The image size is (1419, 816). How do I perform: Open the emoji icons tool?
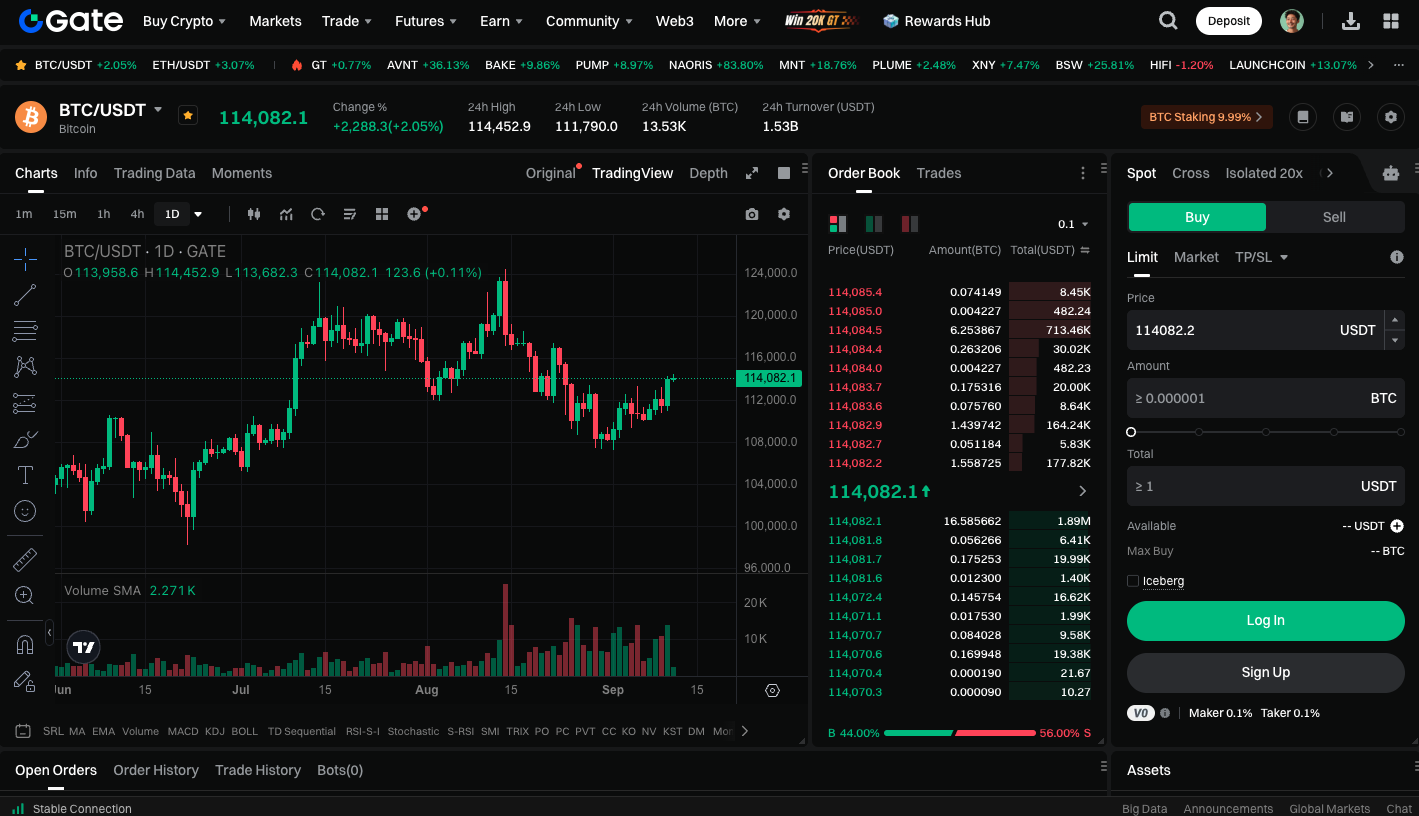point(25,511)
